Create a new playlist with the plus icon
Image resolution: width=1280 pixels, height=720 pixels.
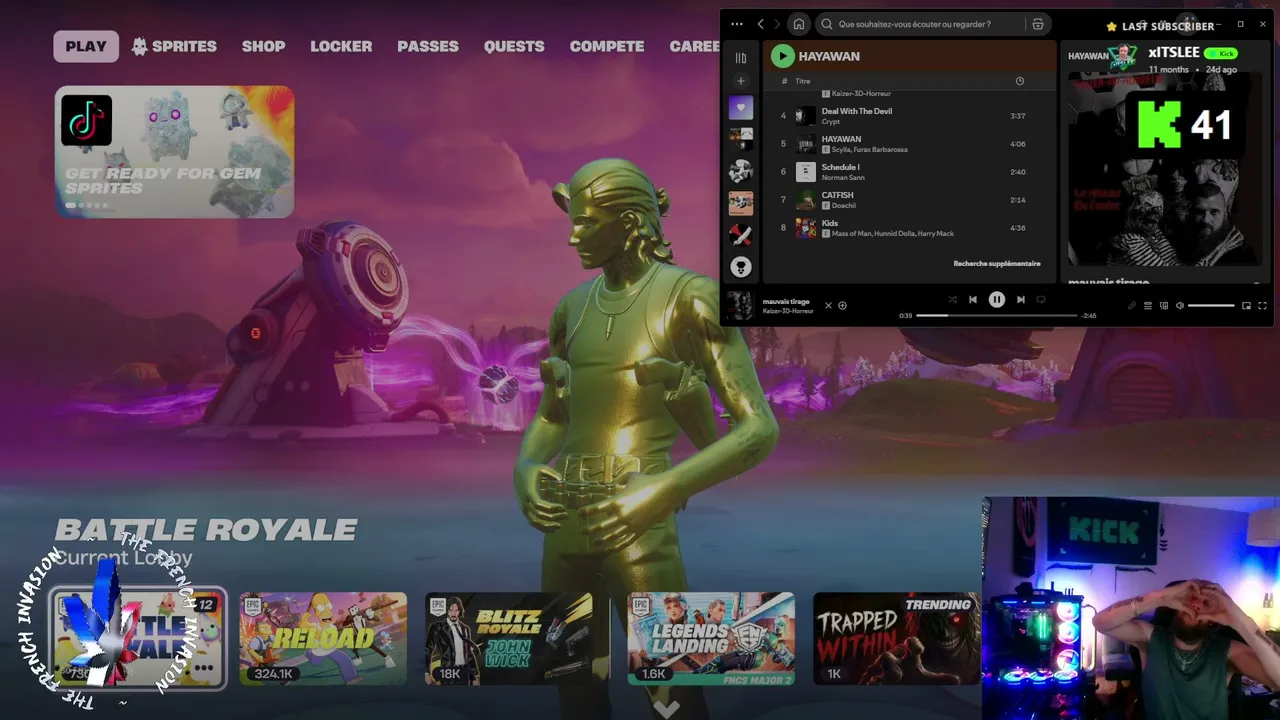741,81
